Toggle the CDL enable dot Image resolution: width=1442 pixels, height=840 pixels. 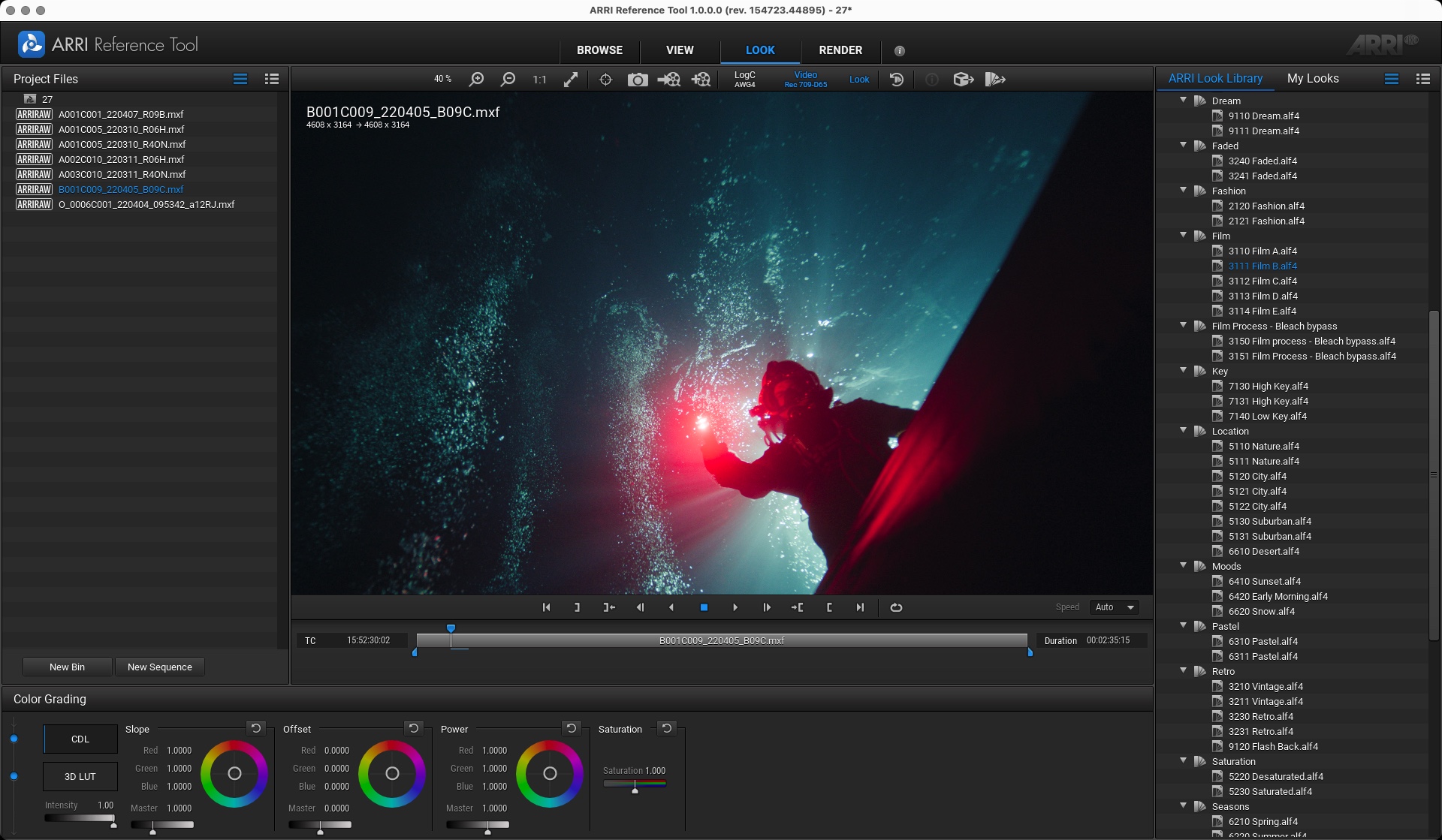[x=14, y=739]
